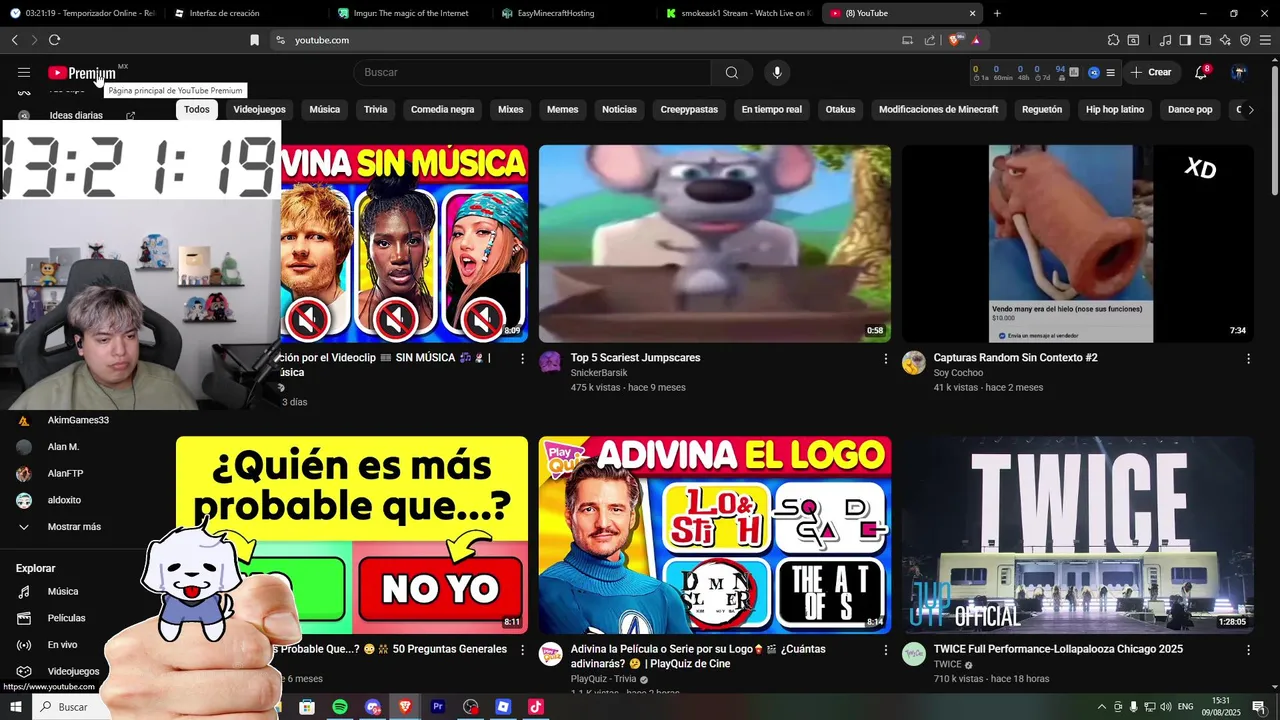The height and width of the screenshot is (720, 1280).
Task: Select the Música filter chip
Action: (x=325, y=110)
